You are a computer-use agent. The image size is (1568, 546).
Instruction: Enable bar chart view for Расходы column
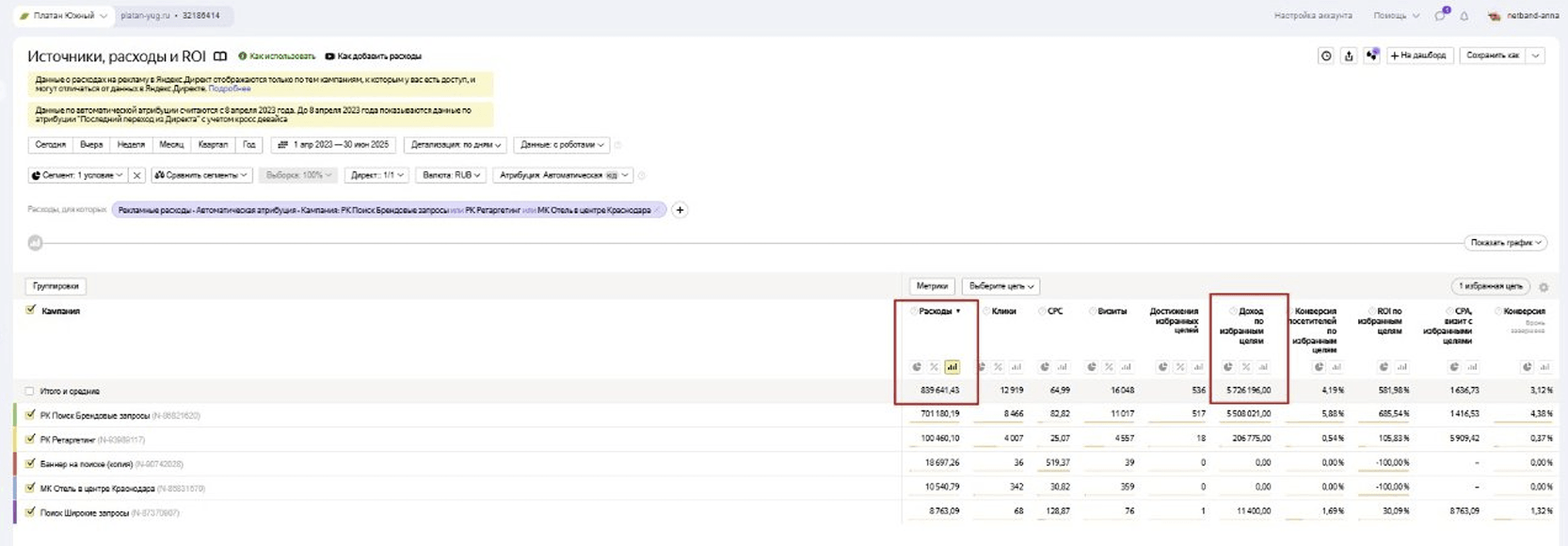pyautogui.click(x=952, y=367)
